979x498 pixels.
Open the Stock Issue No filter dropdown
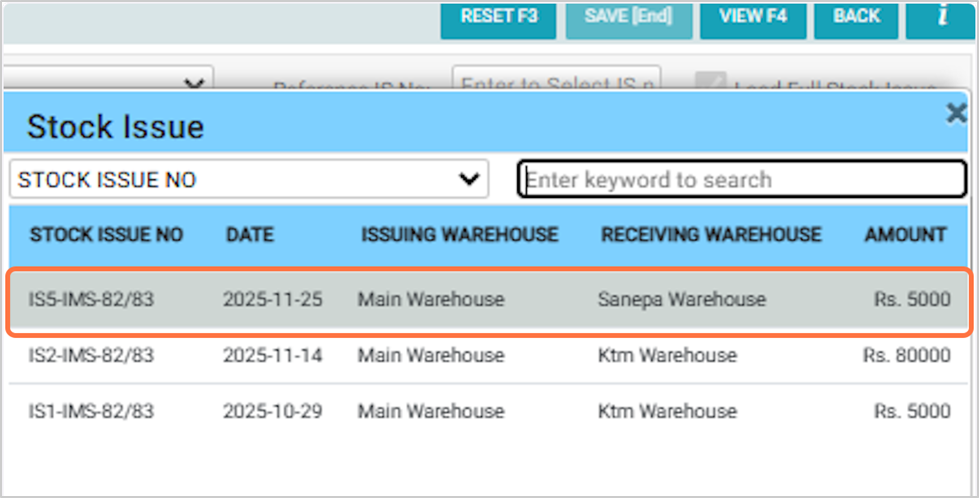click(x=249, y=180)
